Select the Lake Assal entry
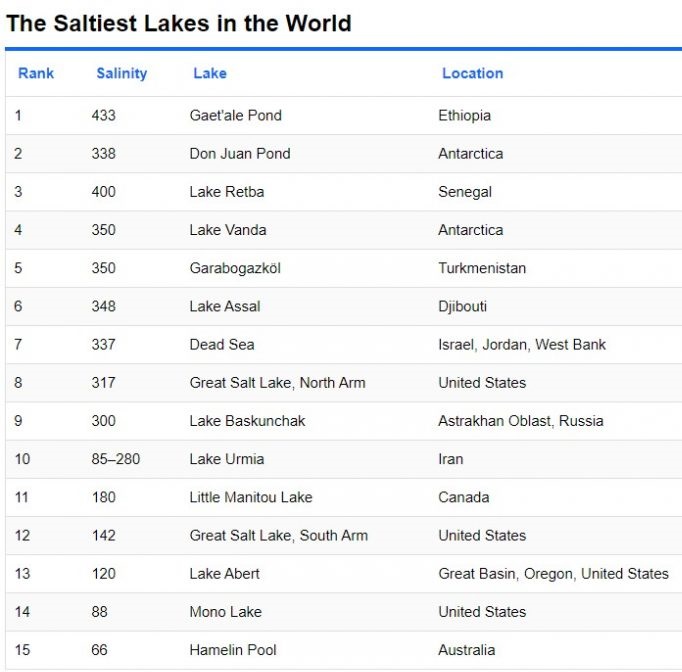 [224, 306]
